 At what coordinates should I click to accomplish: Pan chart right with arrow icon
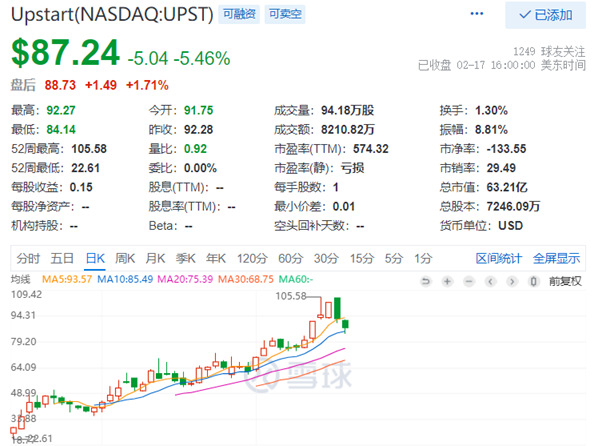point(512,281)
